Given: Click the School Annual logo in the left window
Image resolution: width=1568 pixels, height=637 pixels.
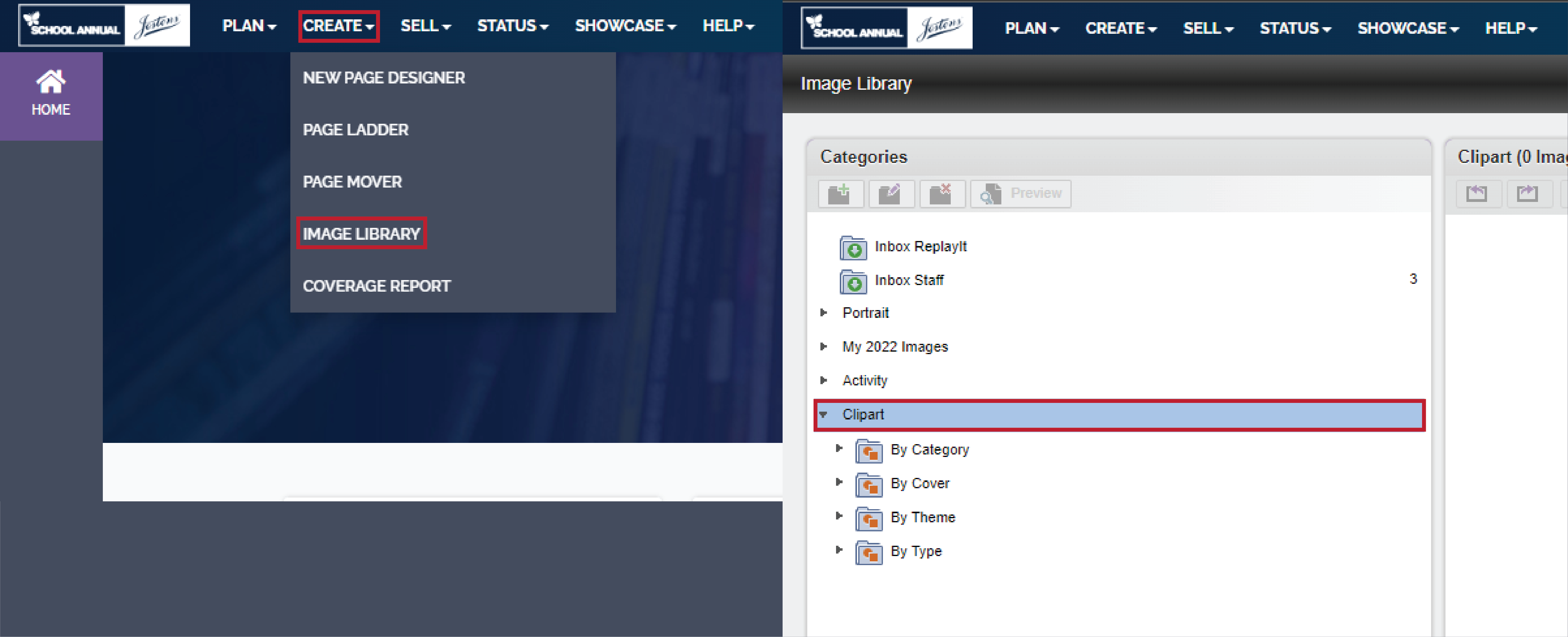Looking at the screenshot, I should tap(72, 26).
